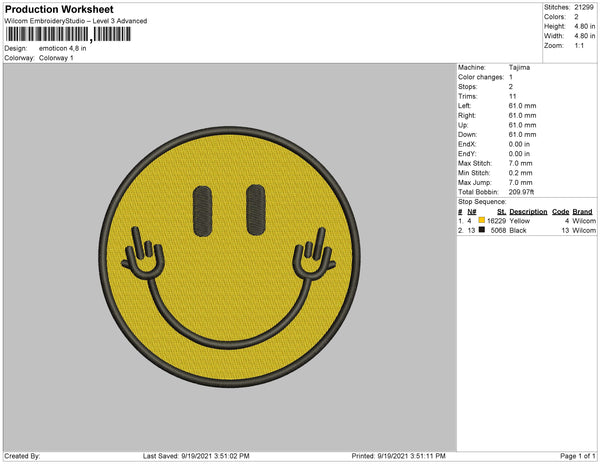Click the yellow thread color swatch
600x464 pixels.
(x=481, y=220)
